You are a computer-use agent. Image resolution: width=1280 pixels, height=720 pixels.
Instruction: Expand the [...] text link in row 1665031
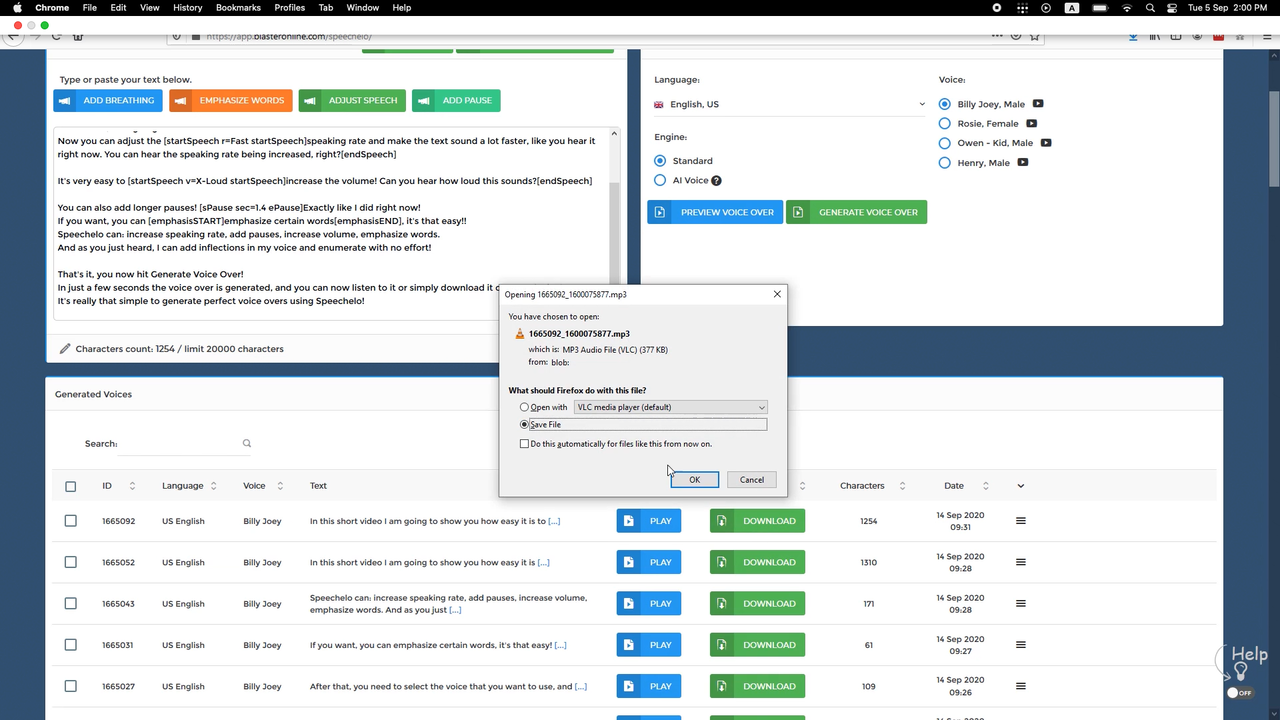pos(560,645)
